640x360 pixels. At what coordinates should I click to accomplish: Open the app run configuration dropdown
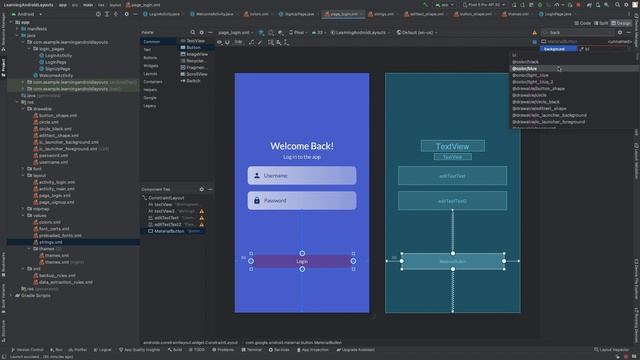click(445, 5)
